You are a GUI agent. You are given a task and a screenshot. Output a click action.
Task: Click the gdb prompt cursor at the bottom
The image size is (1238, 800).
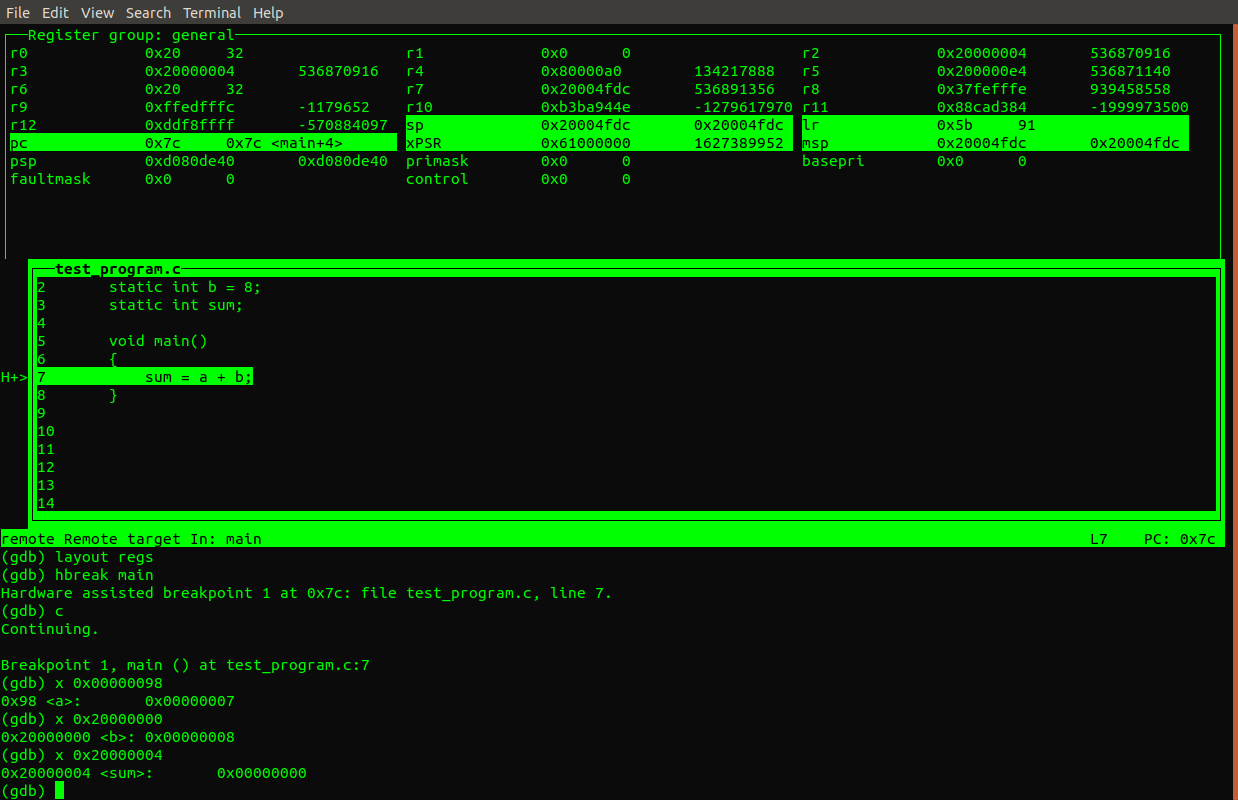(59, 791)
